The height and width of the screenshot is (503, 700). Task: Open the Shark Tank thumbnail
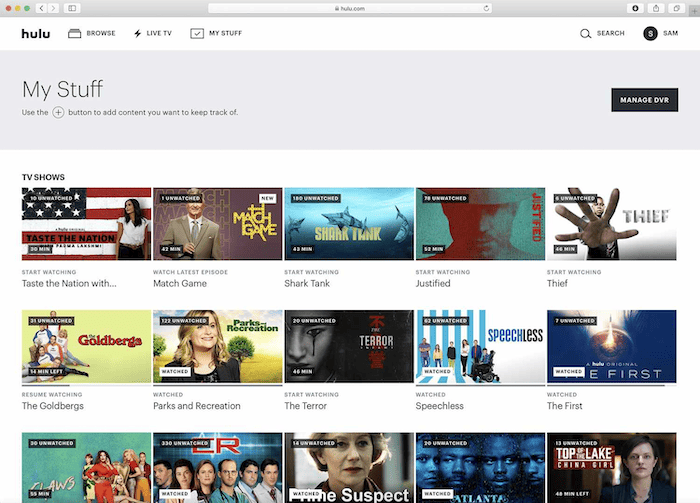[349, 224]
